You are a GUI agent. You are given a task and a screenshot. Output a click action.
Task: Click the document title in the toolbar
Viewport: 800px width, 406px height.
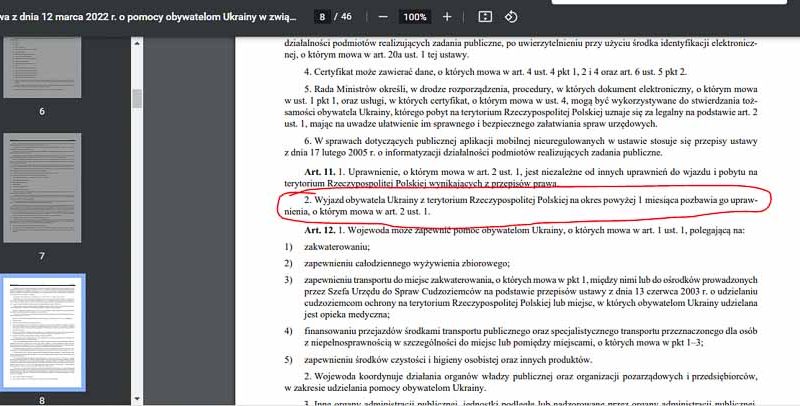[x=148, y=17]
